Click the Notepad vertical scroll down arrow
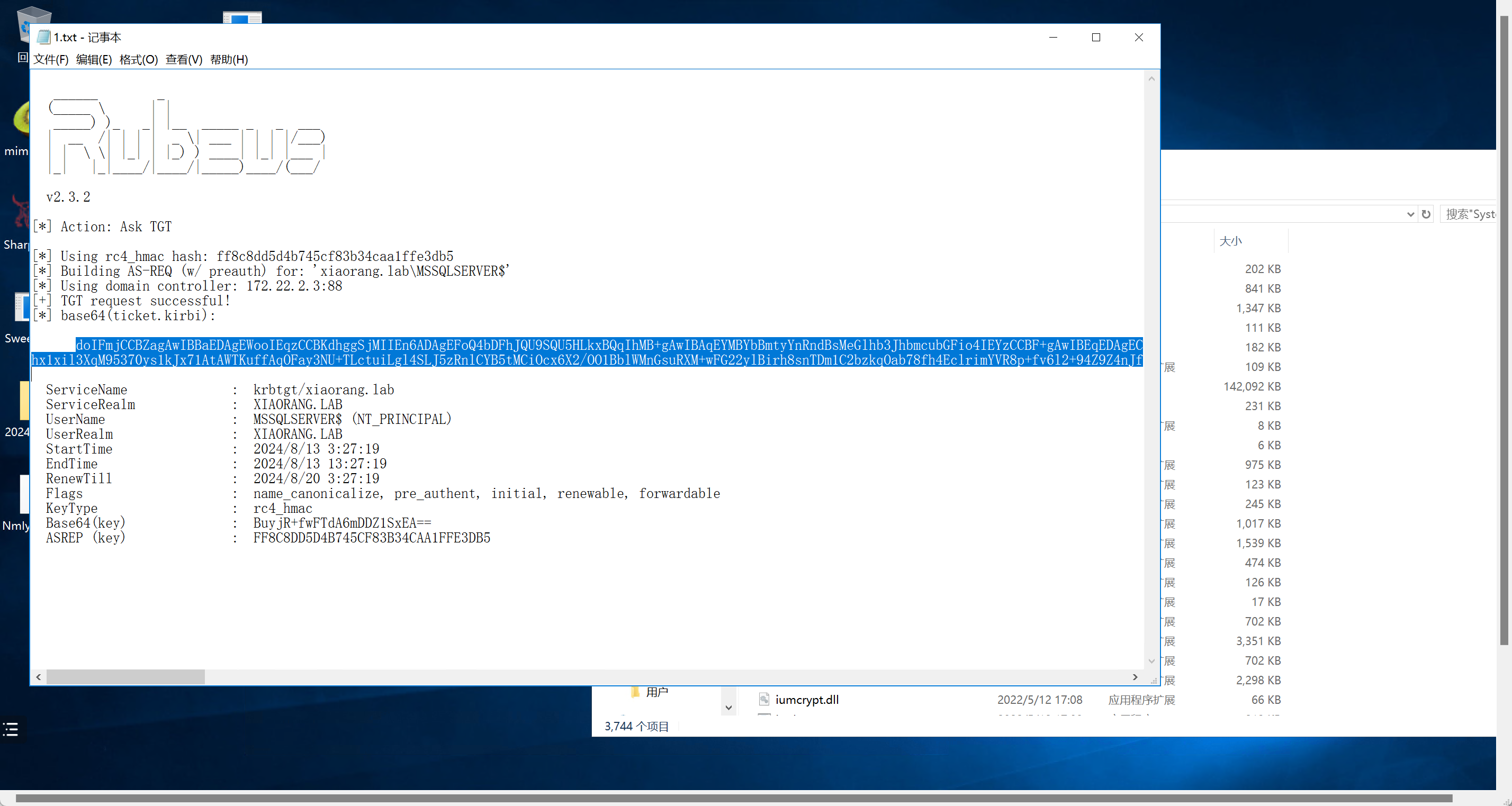This screenshot has width=1512, height=806. [1151, 662]
